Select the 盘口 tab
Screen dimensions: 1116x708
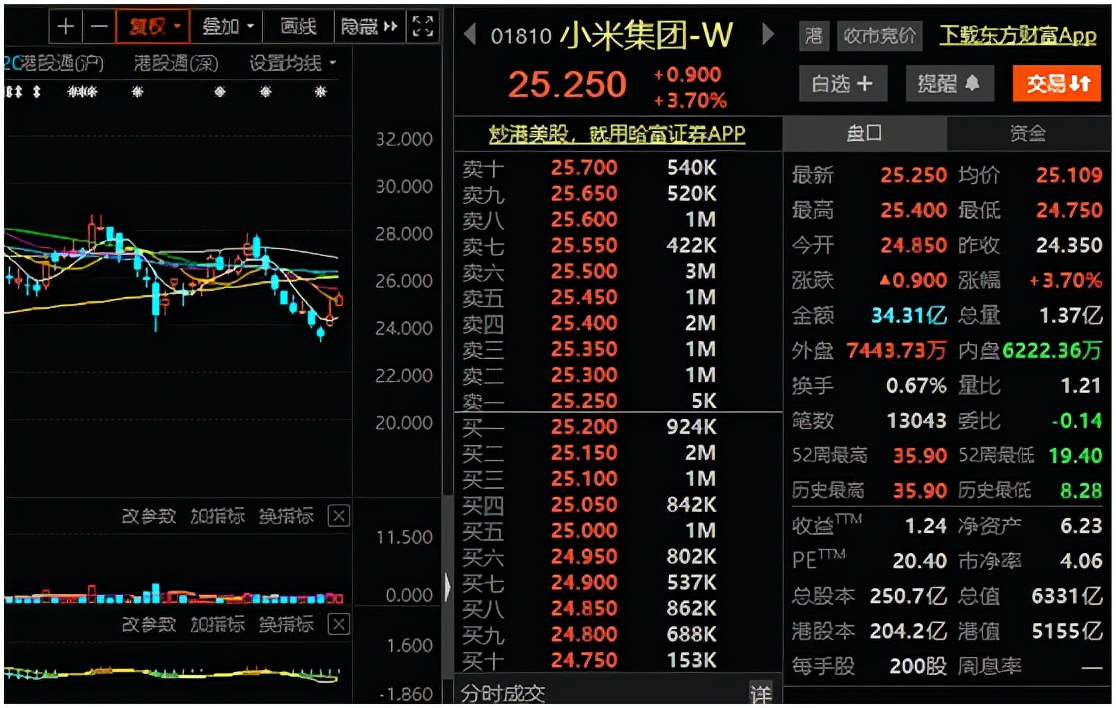[864, 133]
